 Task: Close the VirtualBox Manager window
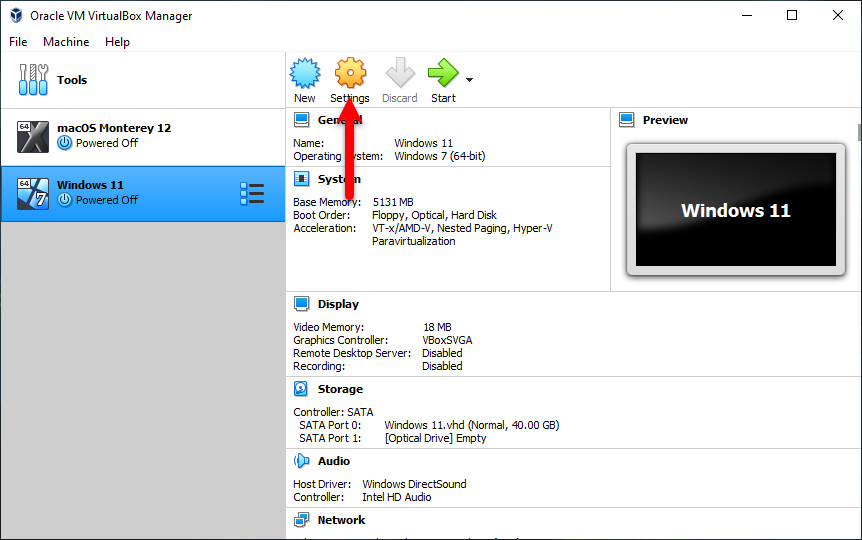coord(837,15)
